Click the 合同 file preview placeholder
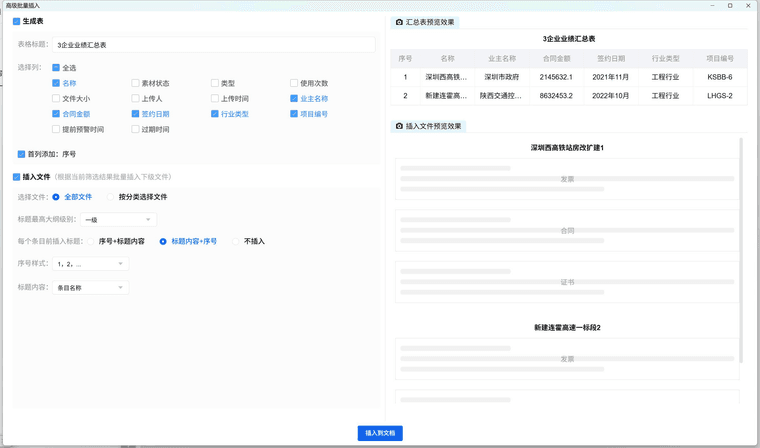760x448 pixels. [x=567, y=231]
